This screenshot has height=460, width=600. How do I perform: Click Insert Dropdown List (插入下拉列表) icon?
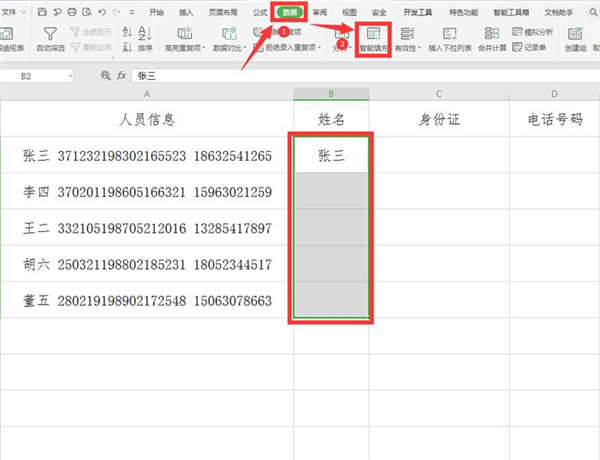tap(447, 35)
